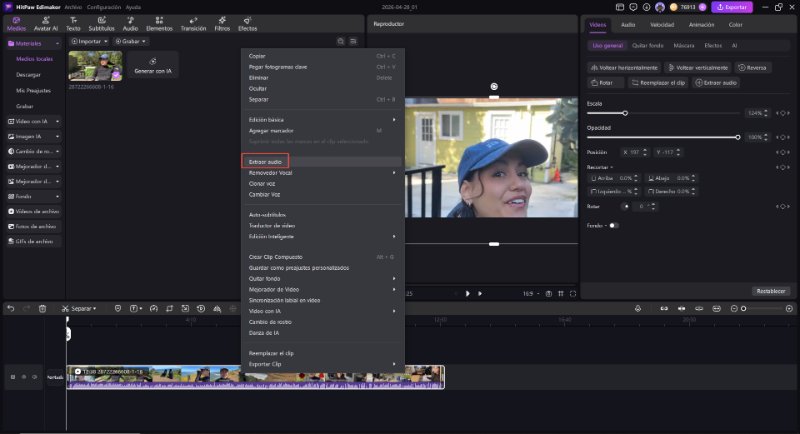Expand Exportar Clip submenu
800x434 pixels.
(322, 364)
